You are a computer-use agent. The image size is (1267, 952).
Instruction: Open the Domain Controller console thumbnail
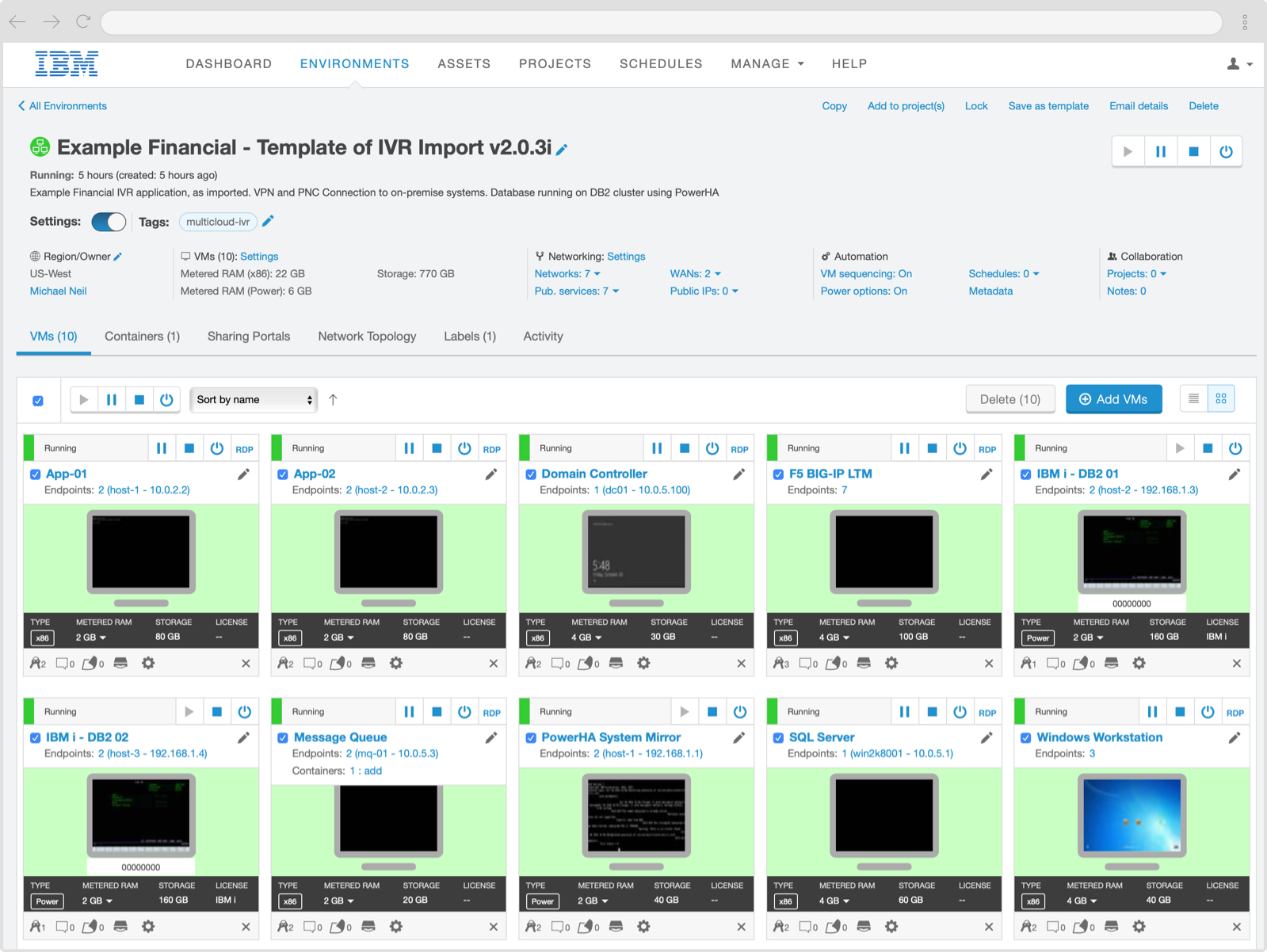click(x=636, y=553)
